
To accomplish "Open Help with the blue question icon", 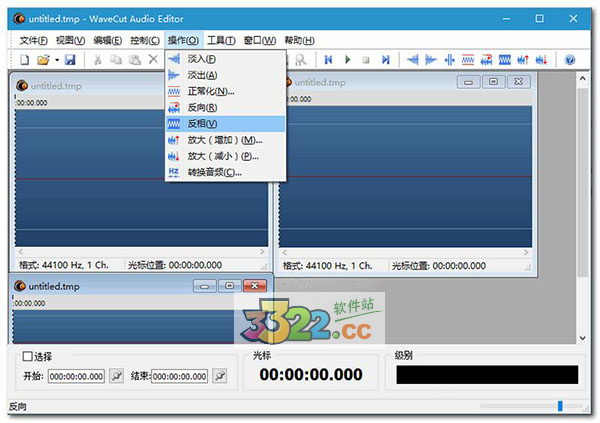I will click(570, 60).
